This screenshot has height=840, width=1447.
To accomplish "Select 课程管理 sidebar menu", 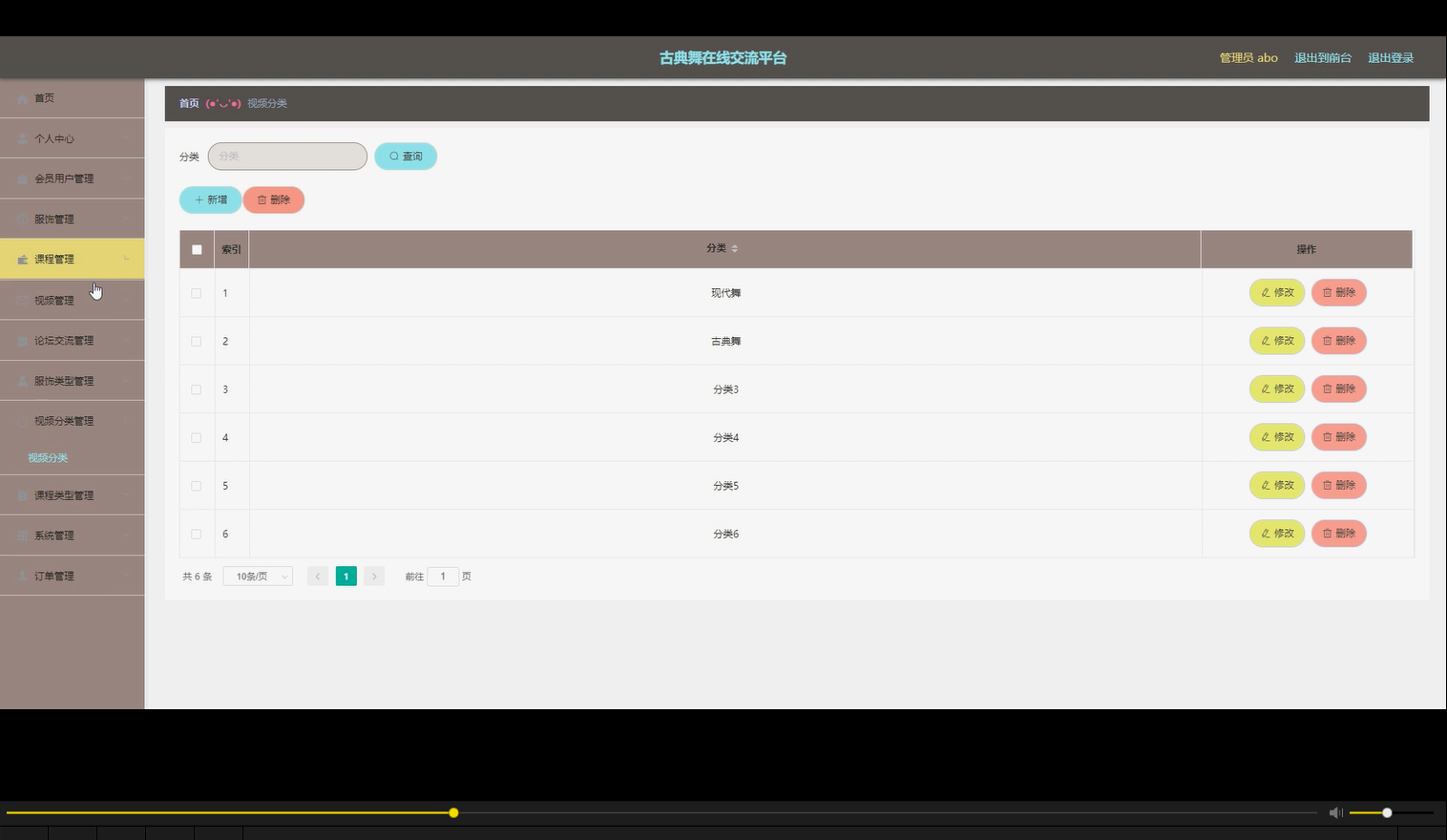I will [x=72, y=259].
